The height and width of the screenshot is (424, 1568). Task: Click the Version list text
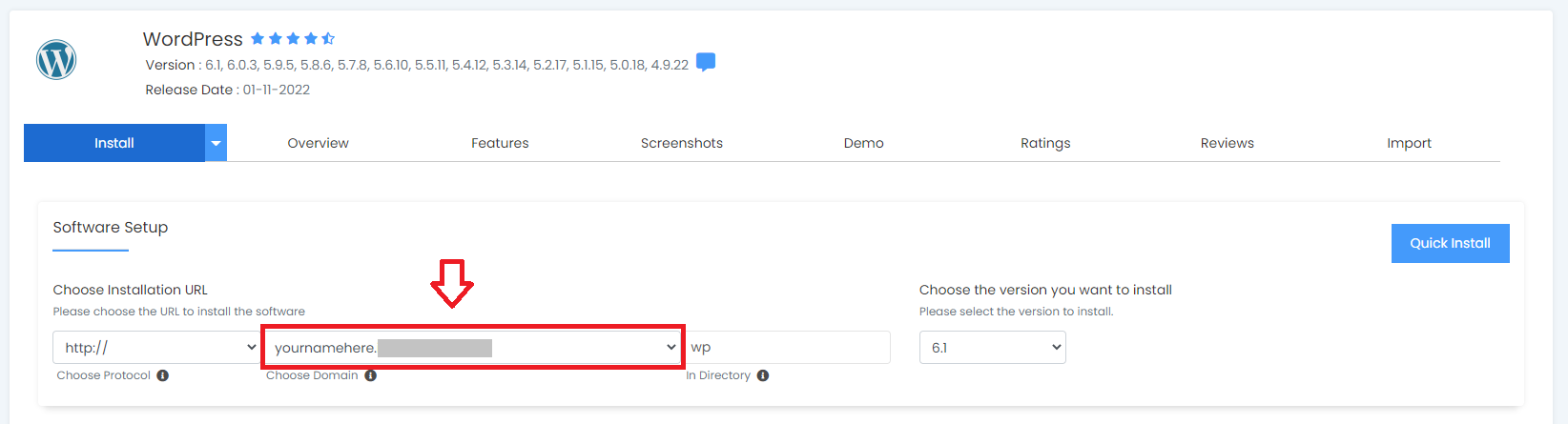tap(417, 65)
